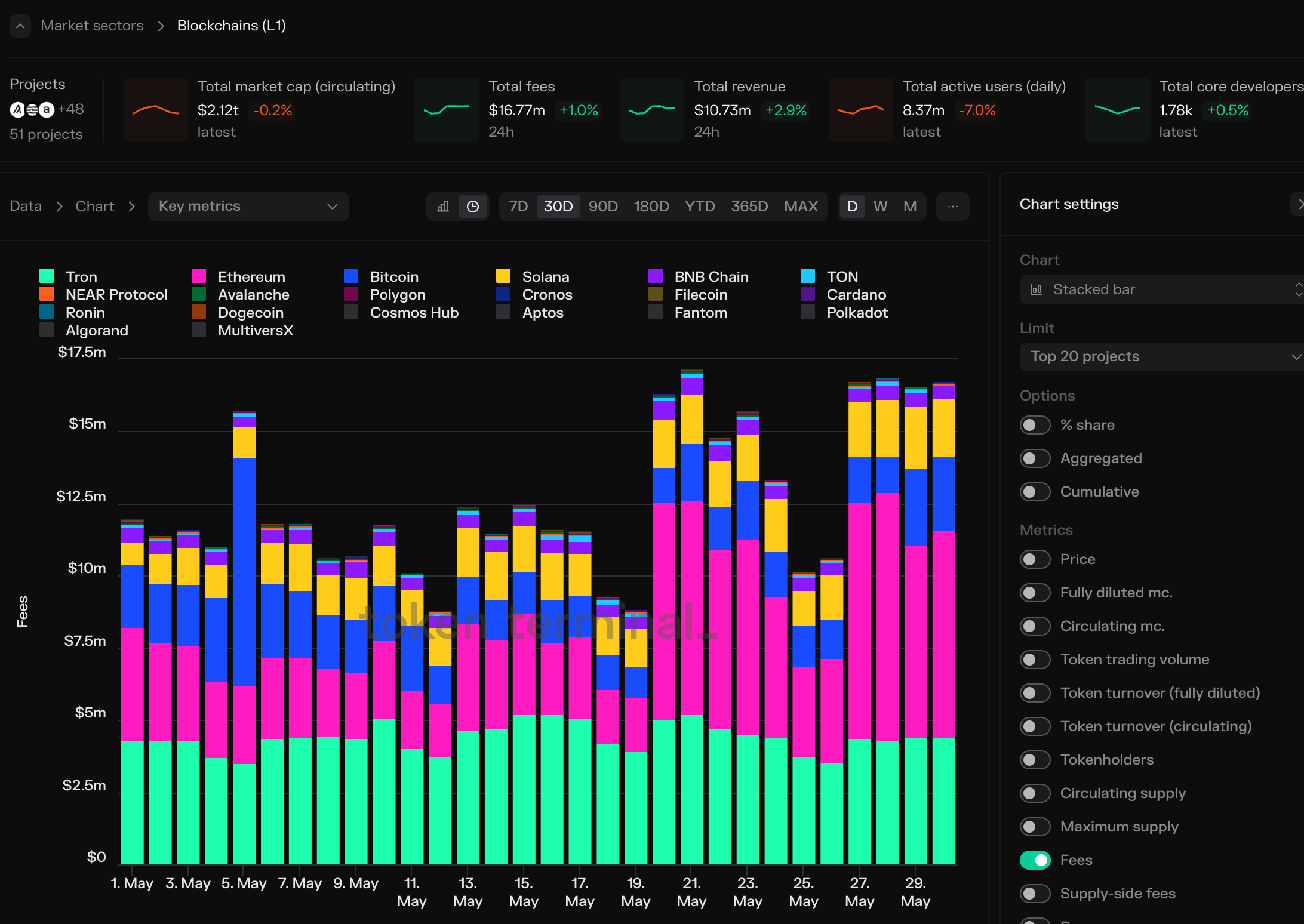Click Total market cap sparkline thumbnail
Image resolution: width=1304 pixels, height=924 pixels.
coord(156,110)
